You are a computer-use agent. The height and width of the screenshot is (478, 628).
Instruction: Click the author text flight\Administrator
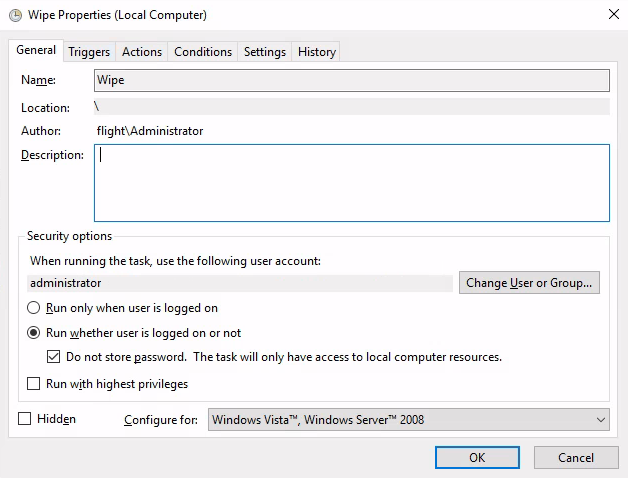click(150, 131)
